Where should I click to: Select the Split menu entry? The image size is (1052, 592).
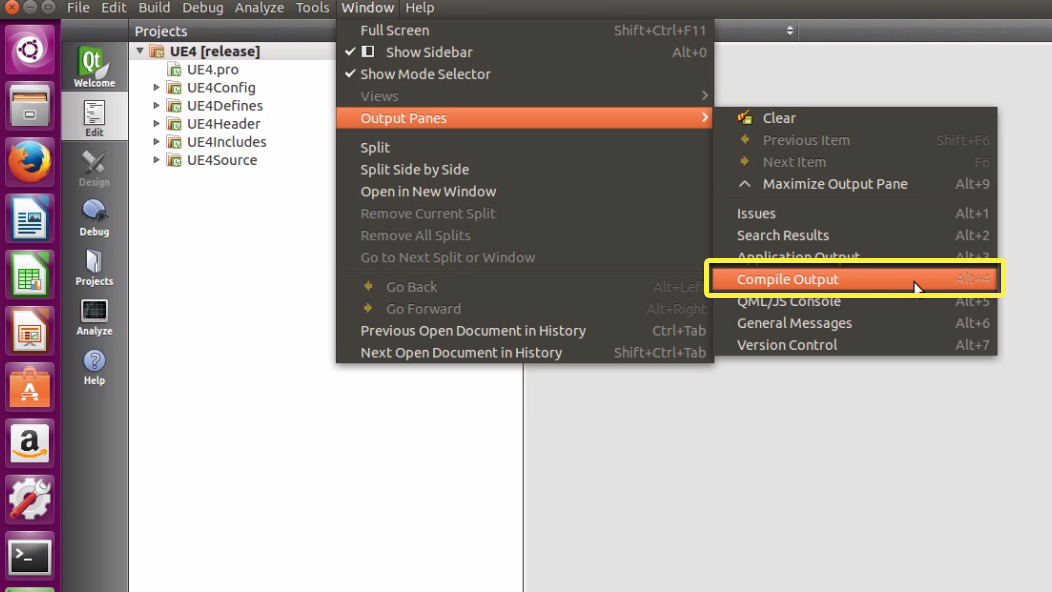[x=525, y=148]
